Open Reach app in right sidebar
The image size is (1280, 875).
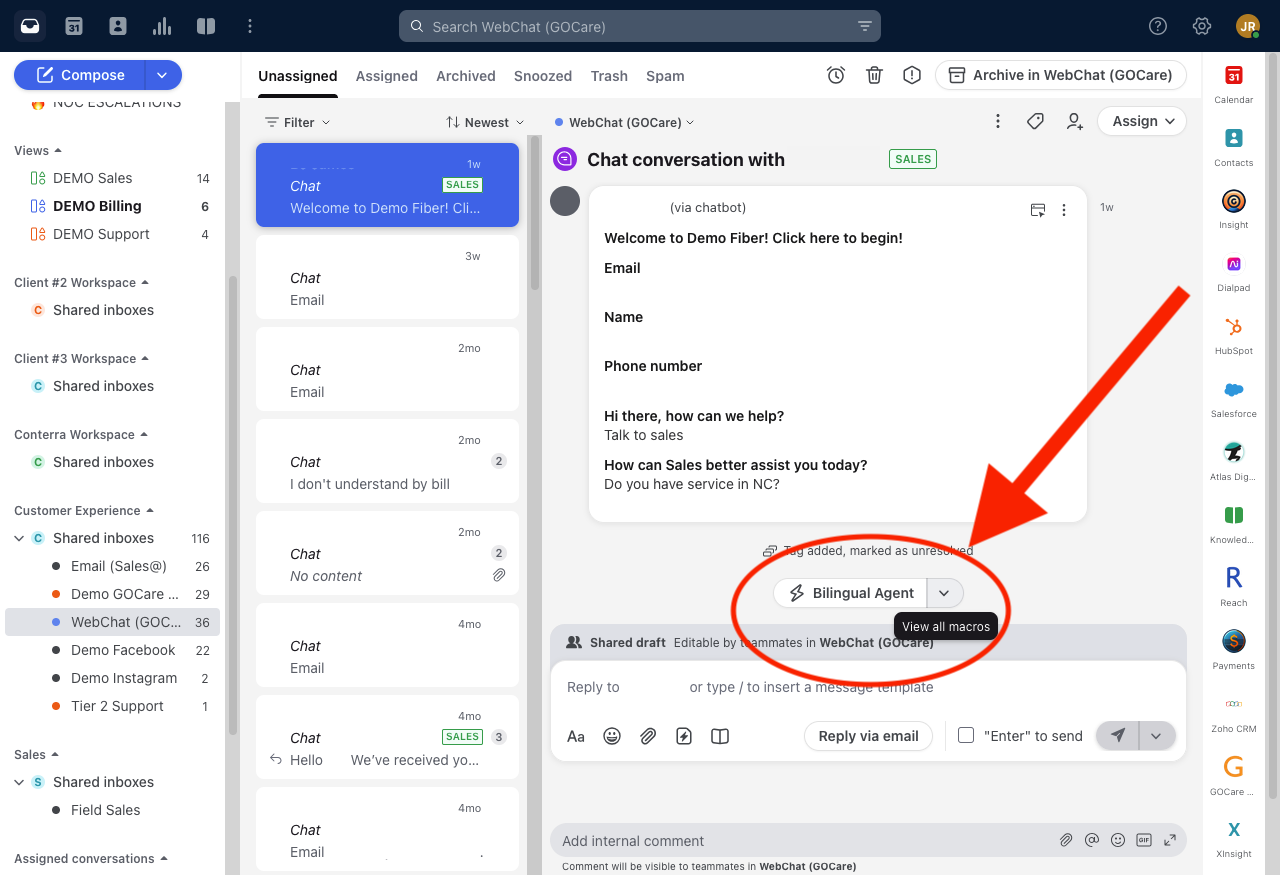(1233, 588)
